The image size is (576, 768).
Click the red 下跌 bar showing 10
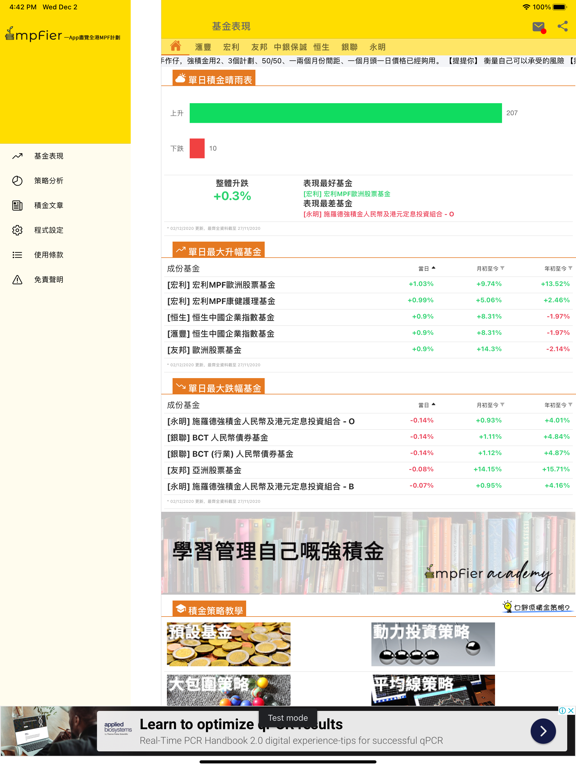197,148
